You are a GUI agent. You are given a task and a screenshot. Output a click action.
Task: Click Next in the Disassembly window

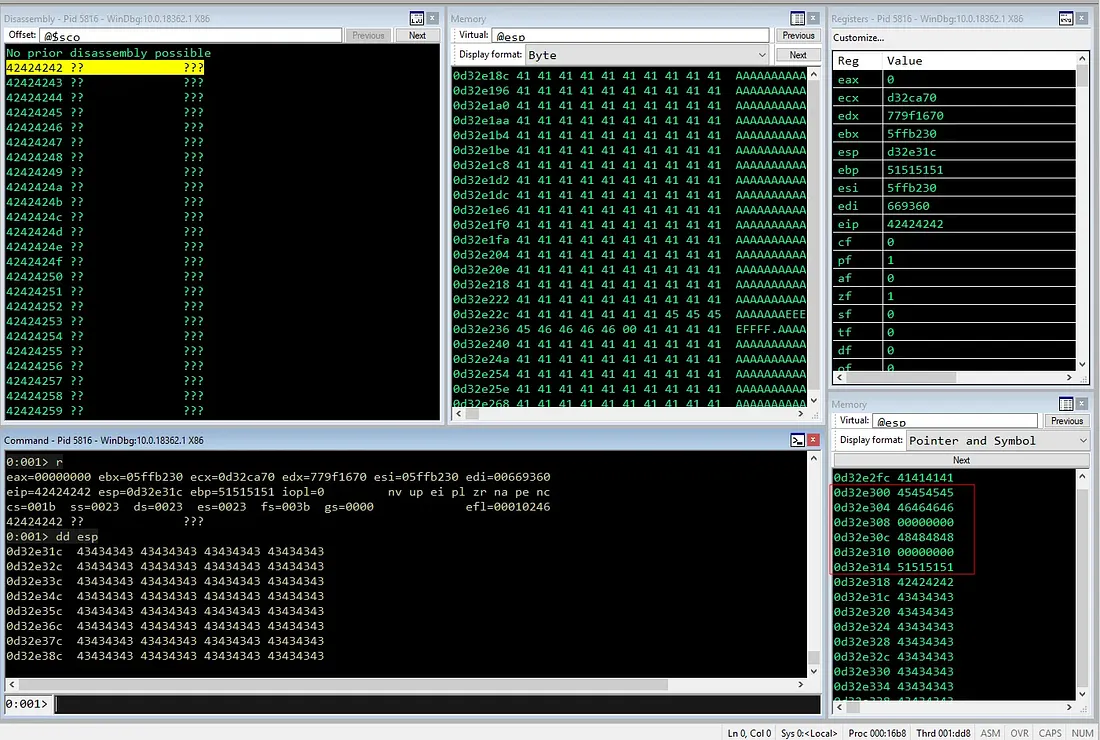(x=417, y=35)
